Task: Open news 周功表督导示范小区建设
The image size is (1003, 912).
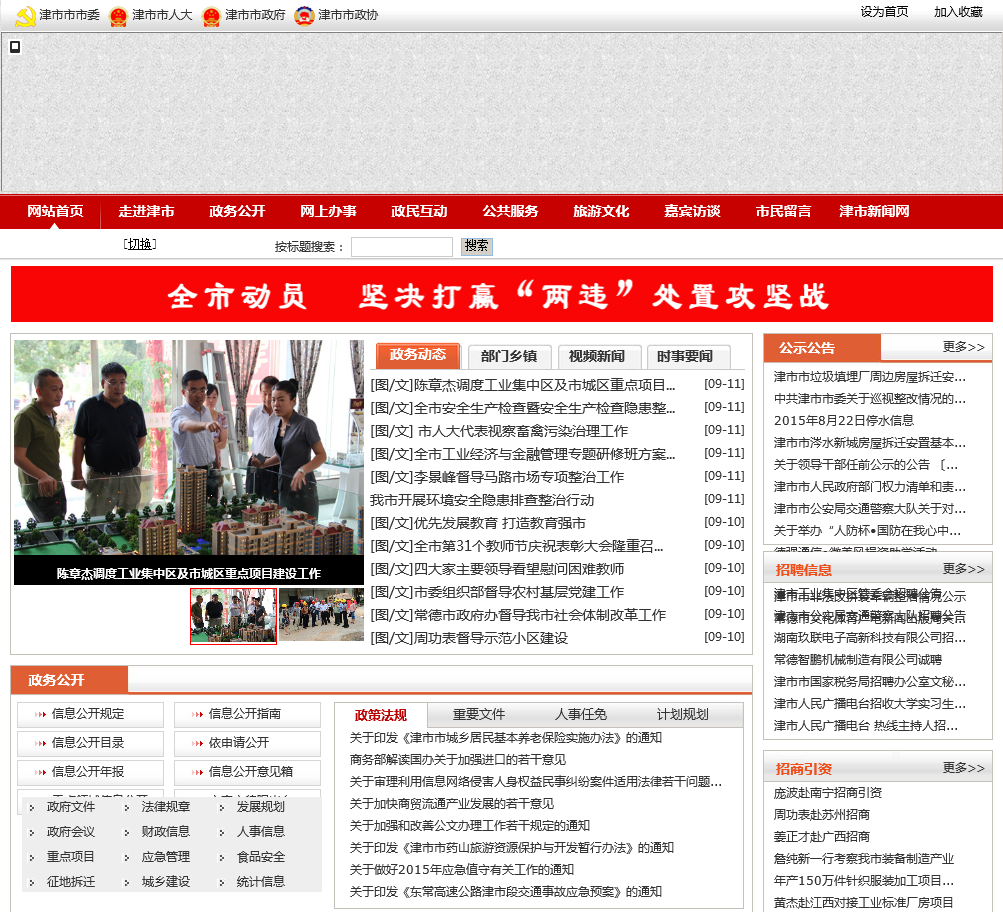Action: point(469,638)
